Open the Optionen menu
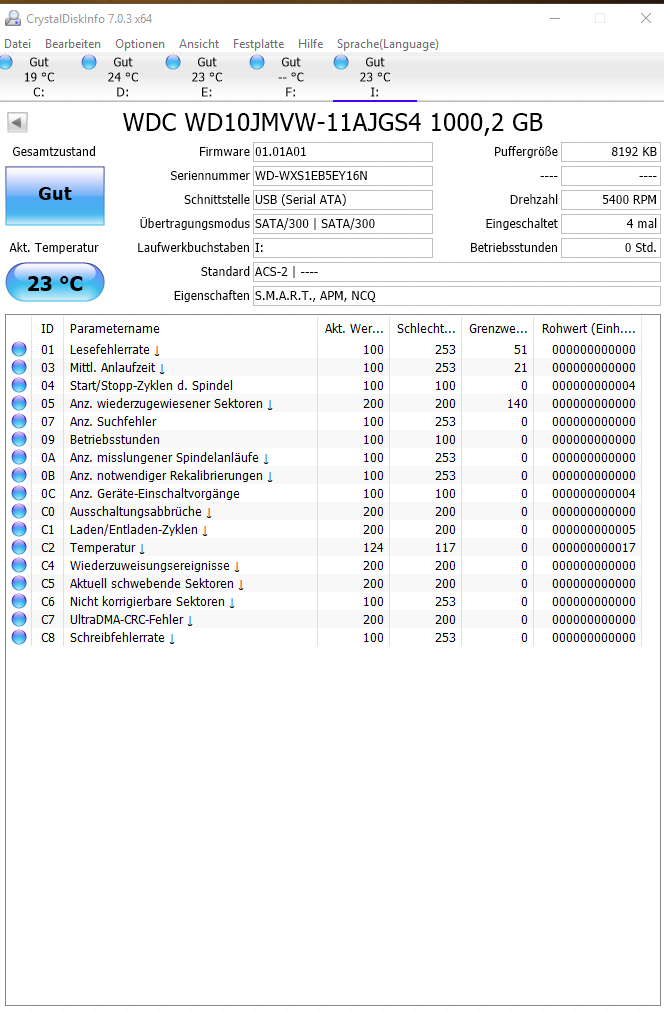 [140, 44]
